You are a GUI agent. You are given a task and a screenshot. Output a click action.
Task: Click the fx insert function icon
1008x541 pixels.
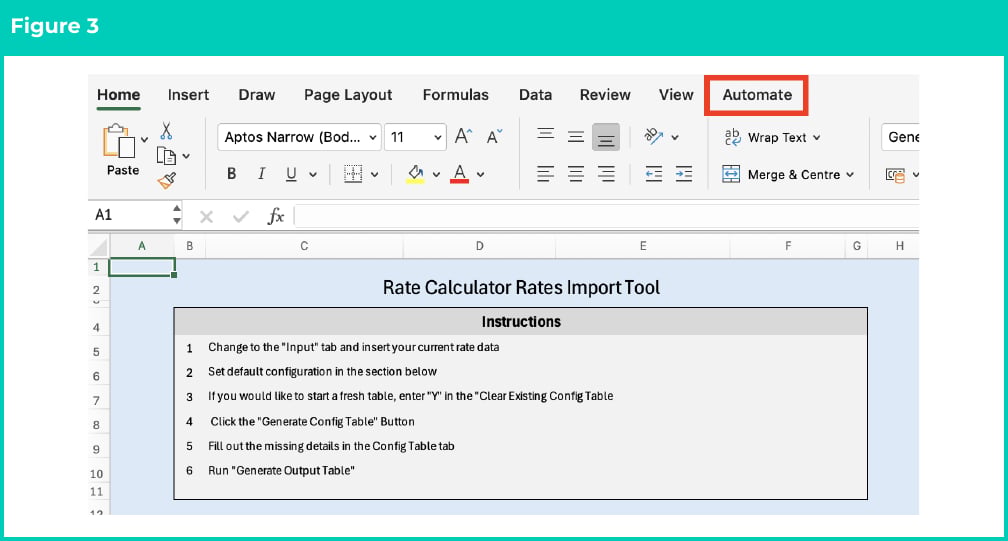tap(276, 216)
